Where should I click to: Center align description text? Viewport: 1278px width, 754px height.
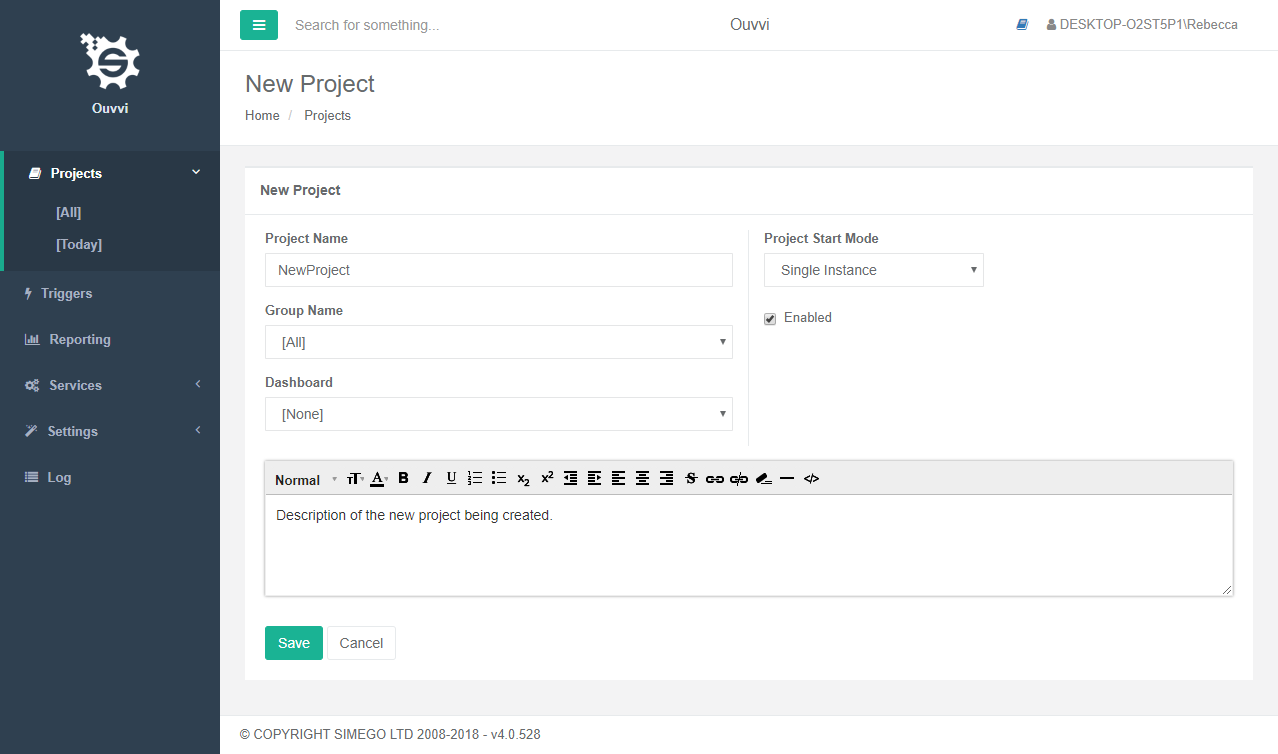pyautogui.click(x=643, y=478)
